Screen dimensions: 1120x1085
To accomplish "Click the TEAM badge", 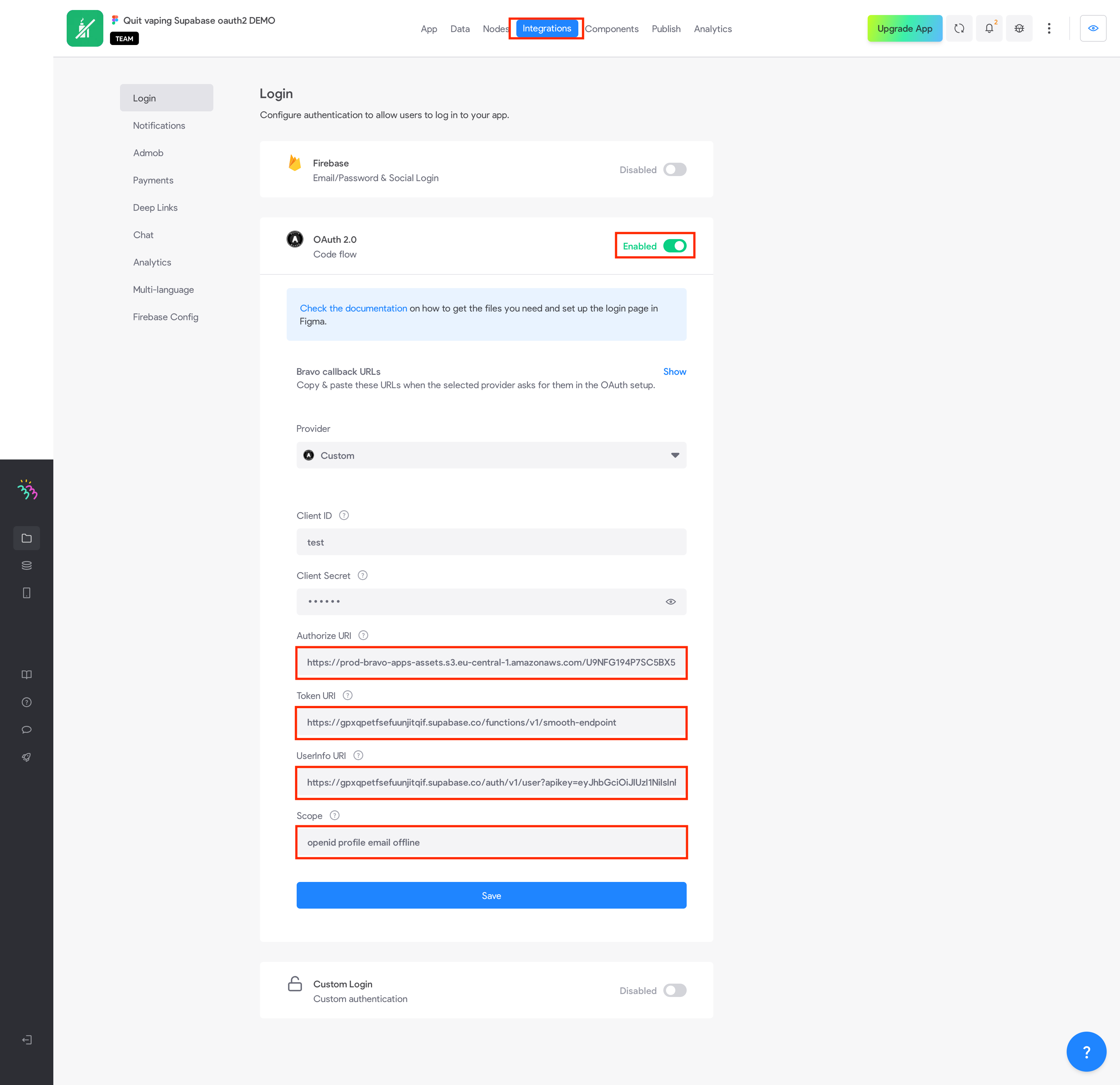I will 124,39.
